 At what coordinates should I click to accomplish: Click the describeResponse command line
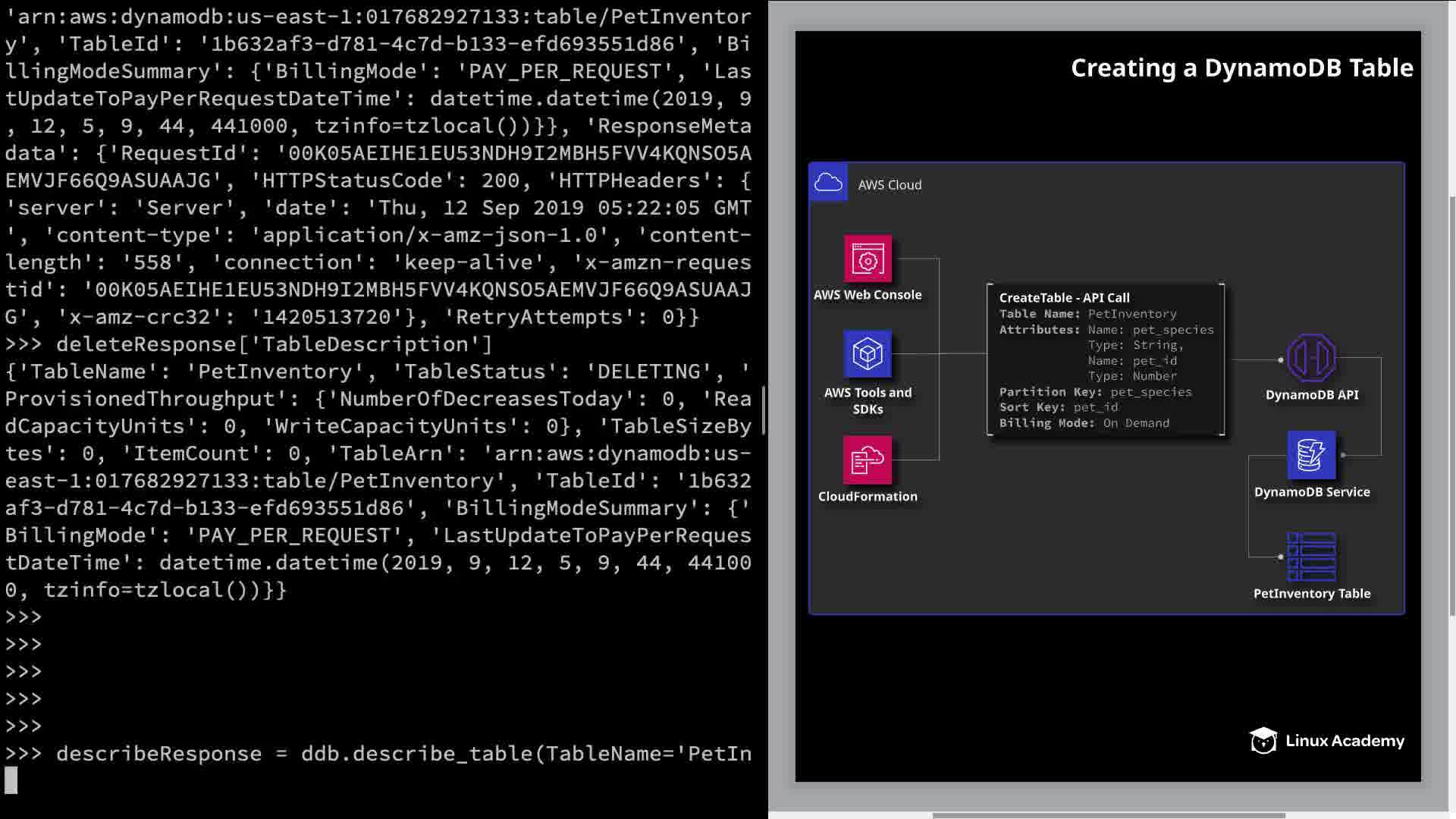coord(379,754)
